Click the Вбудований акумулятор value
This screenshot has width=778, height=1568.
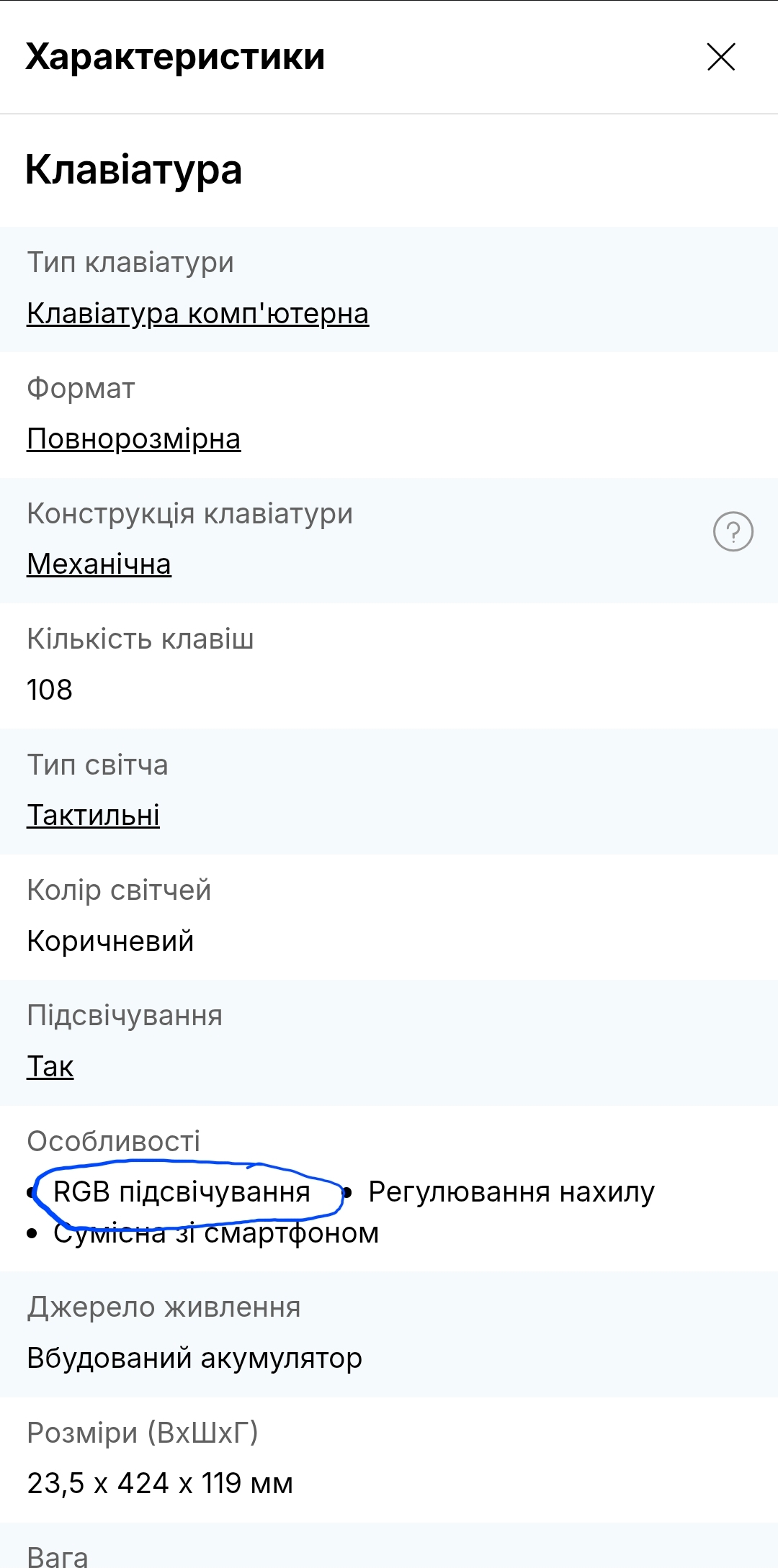[x=194, y=1359]
